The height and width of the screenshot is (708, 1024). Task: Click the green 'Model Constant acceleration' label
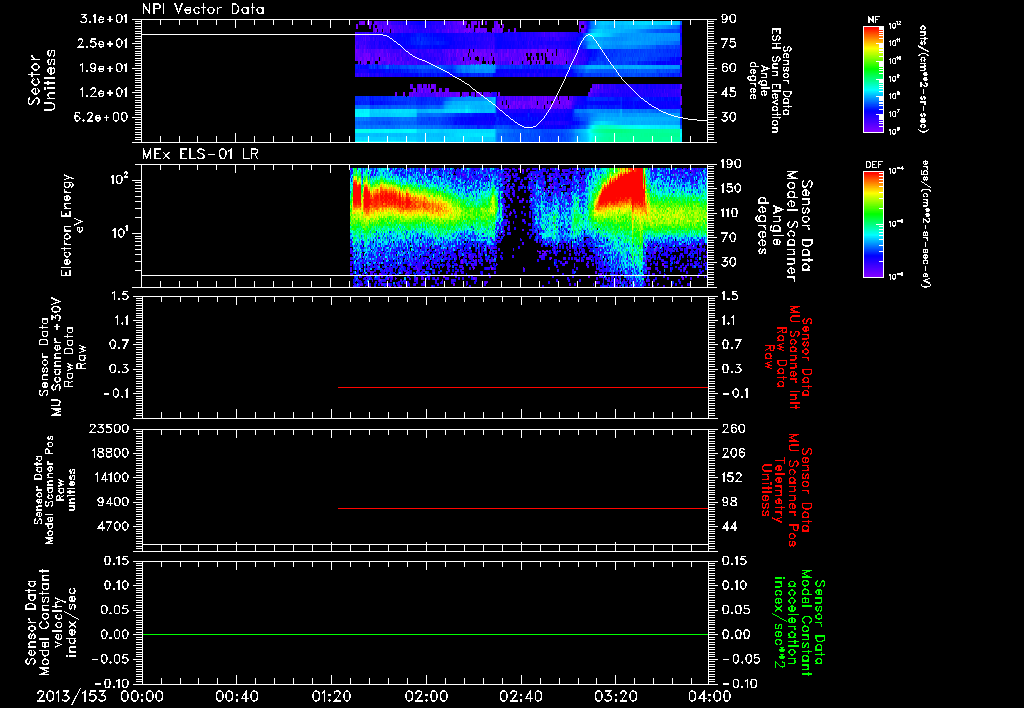coord(799,622)
